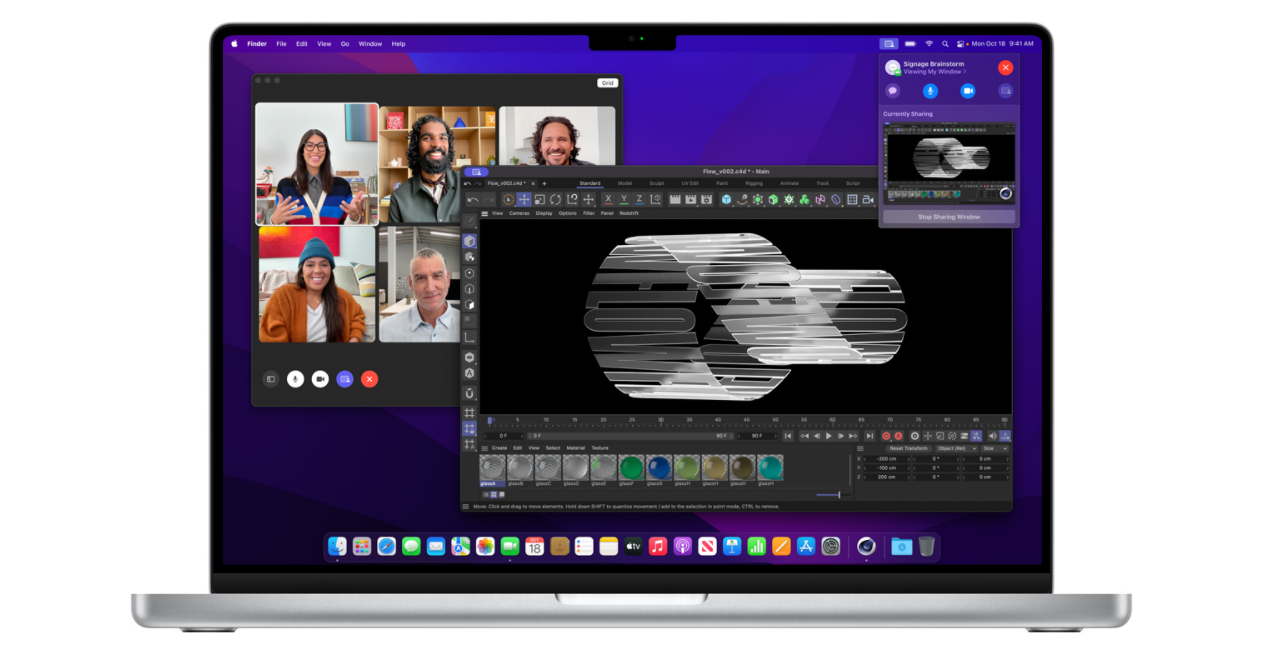The height and width of the screenshot is (648, 1272).
Task: Toggle camera in Signage Brainstorm panel
Action: pos(968,91)
